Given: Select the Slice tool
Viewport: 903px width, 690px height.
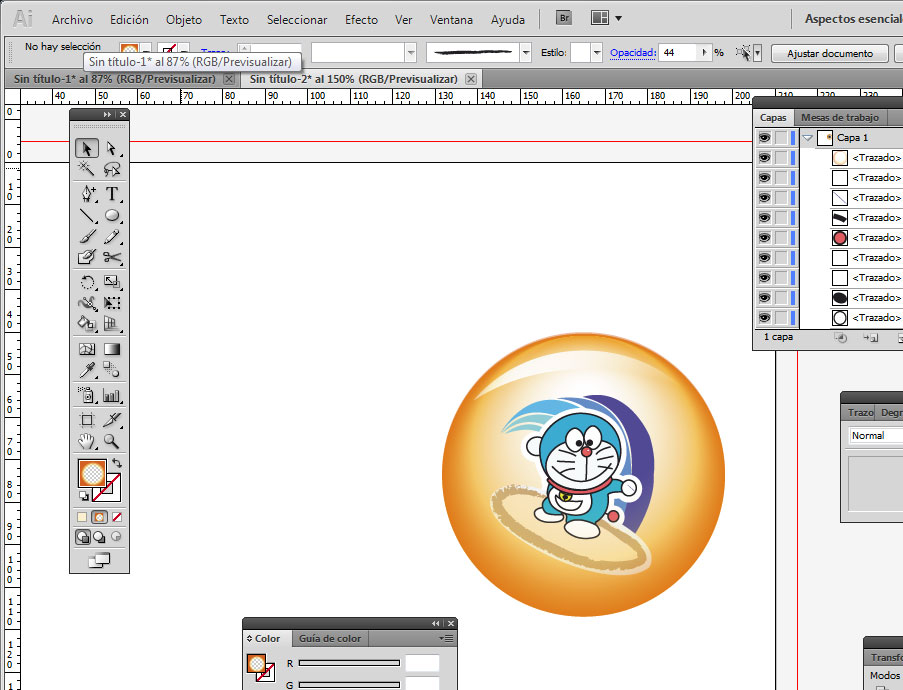Looking at the screenshot, I should click(112, 420).
